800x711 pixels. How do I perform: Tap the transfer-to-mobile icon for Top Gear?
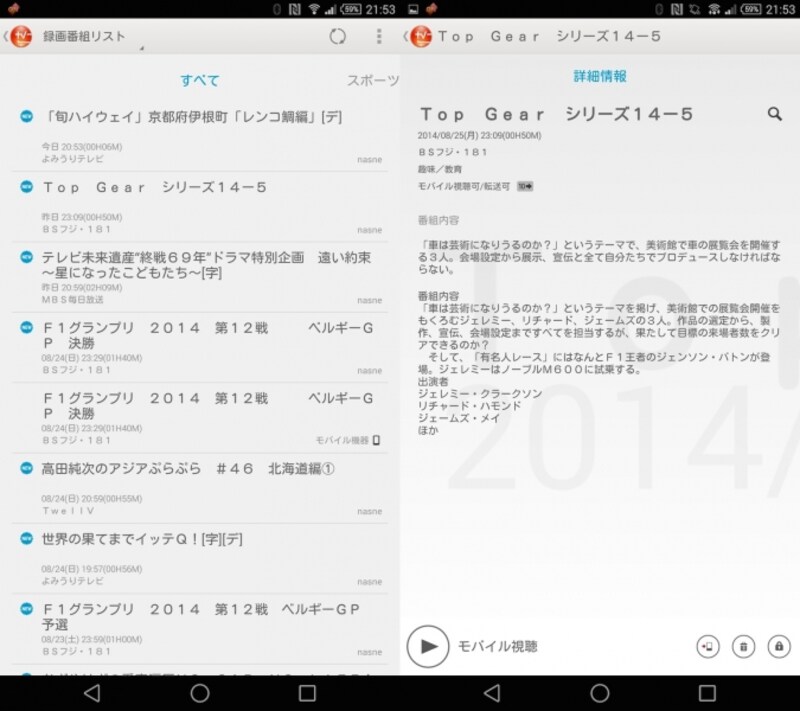707,646
